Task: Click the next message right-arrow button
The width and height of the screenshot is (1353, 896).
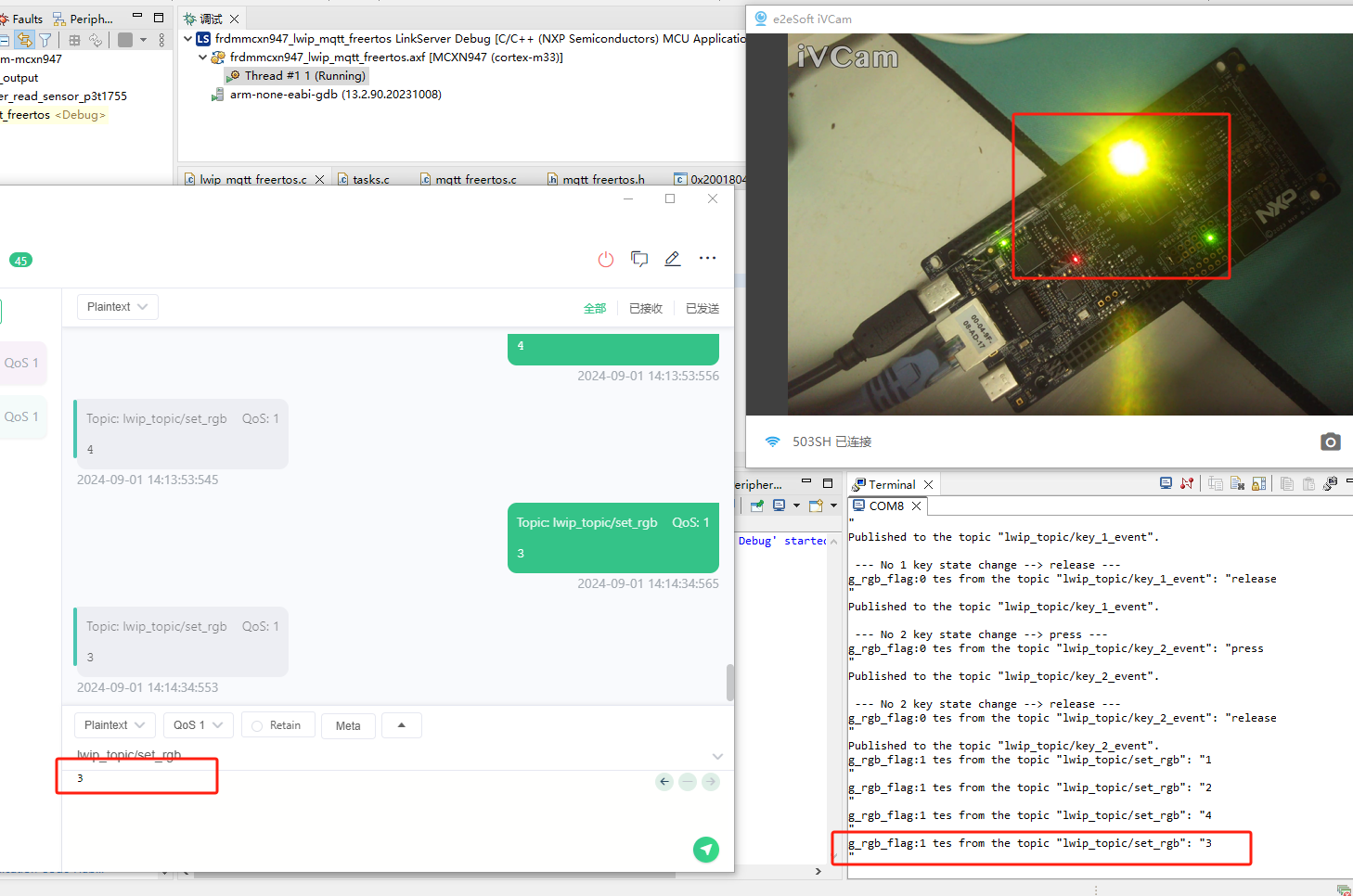Action: tap(711, 782)
